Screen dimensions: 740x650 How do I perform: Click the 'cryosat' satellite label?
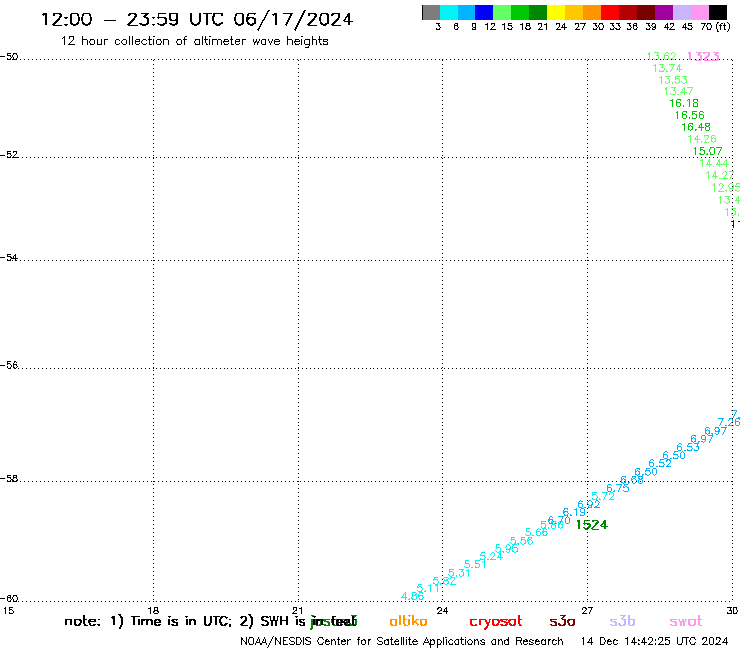[x=496, y=622]
